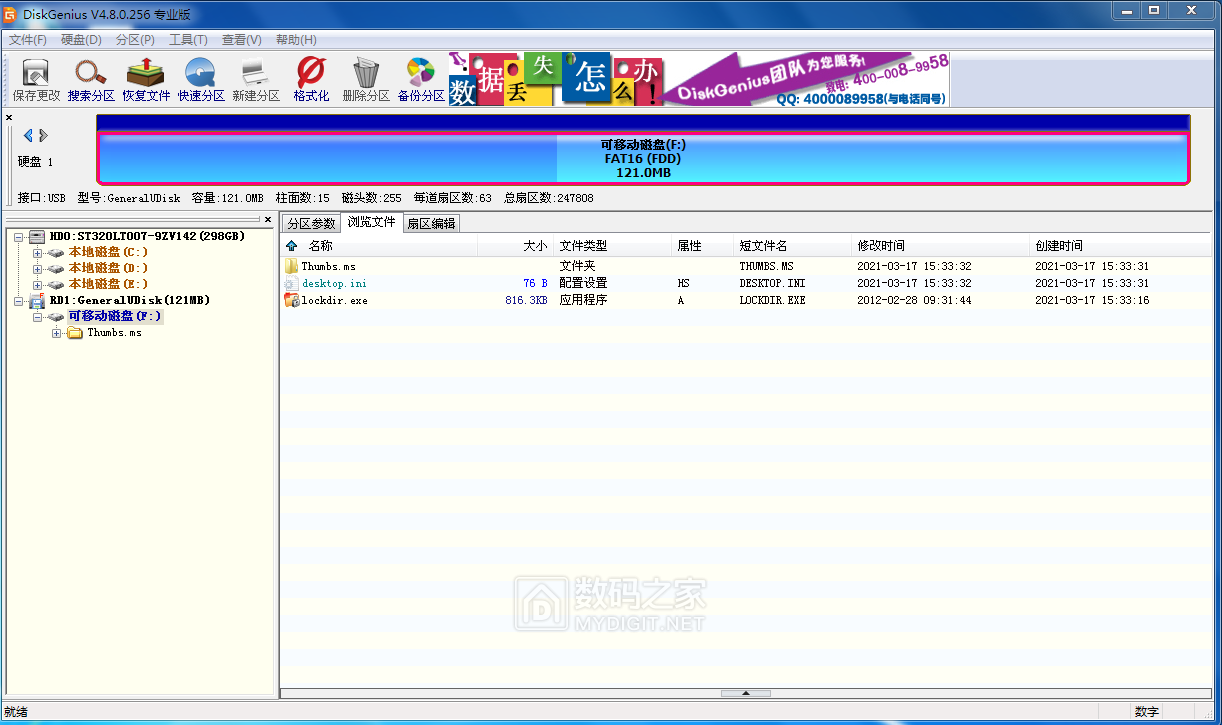This screenshot has height=725, width=1222.
Task: Click the 格式化 format toolbar icon
Action: (311, 80)
